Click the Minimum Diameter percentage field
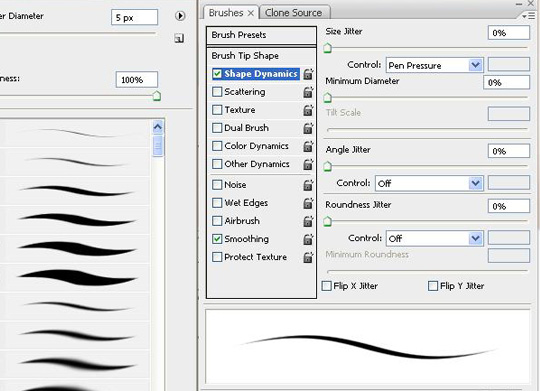The width and height of the screenshot is (540, 391). pos(506,83)
